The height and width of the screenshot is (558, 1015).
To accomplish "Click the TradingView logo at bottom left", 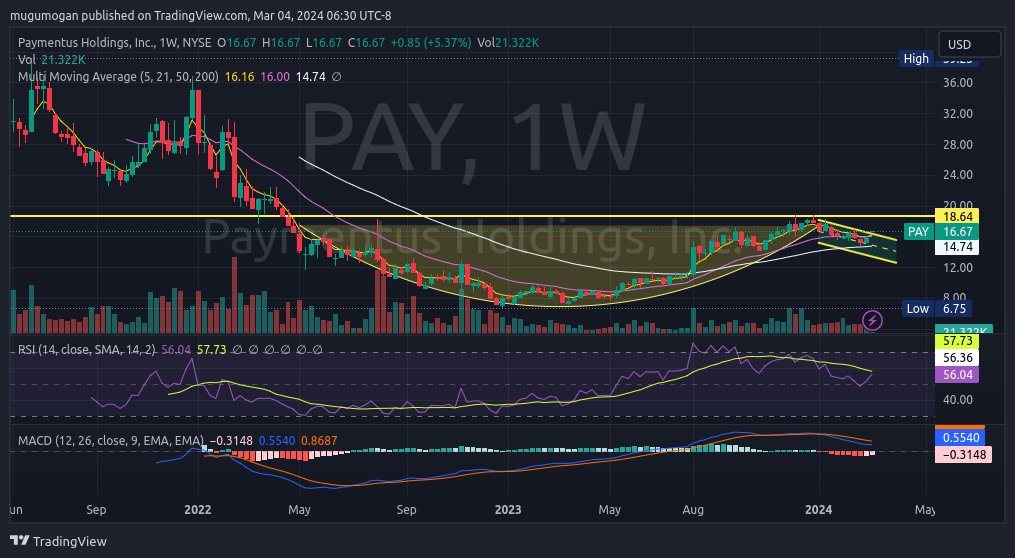I will coord(58,541).
